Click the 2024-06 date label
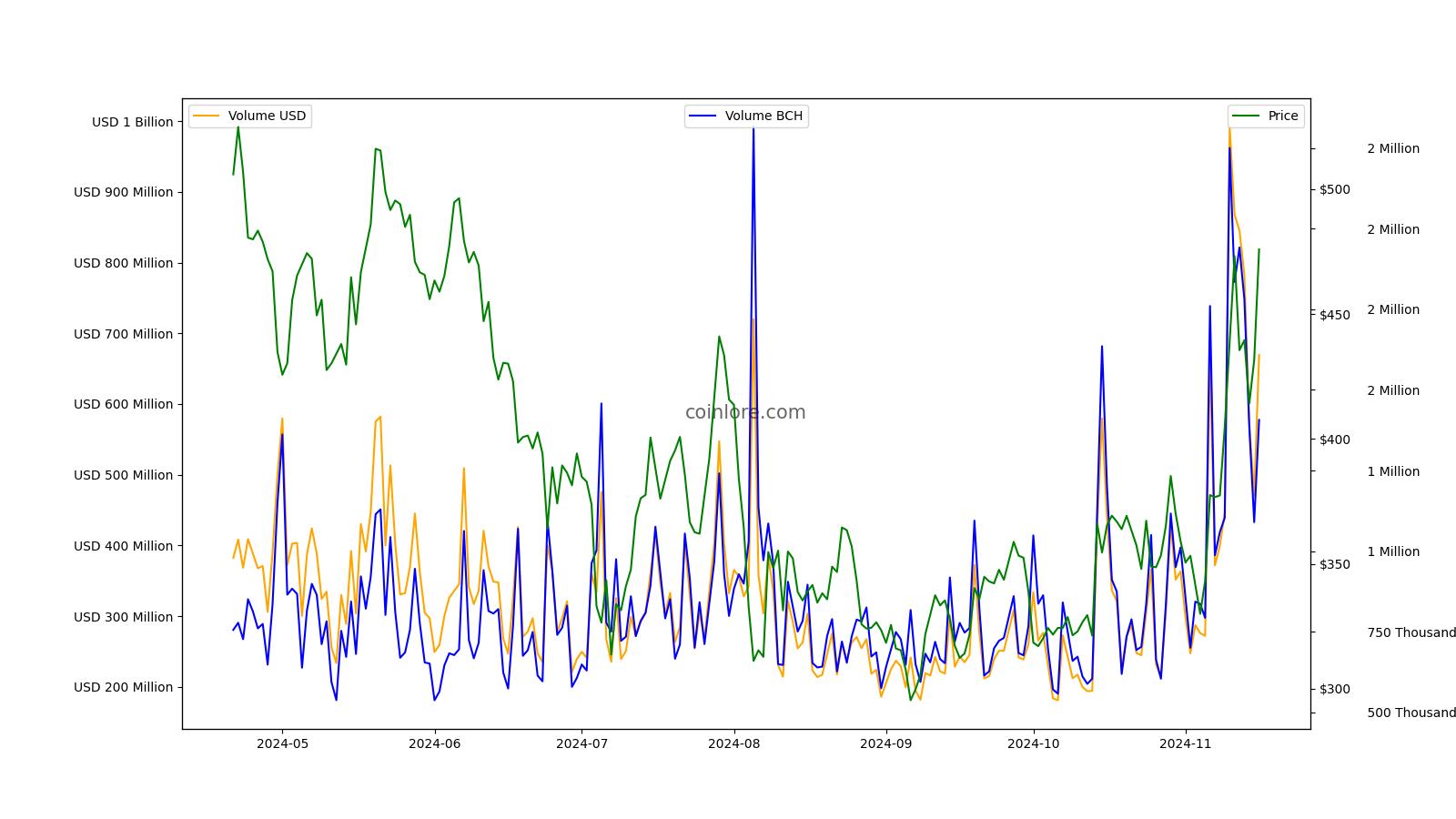Viewport: 1456px width, 819px height. [435, 743]
